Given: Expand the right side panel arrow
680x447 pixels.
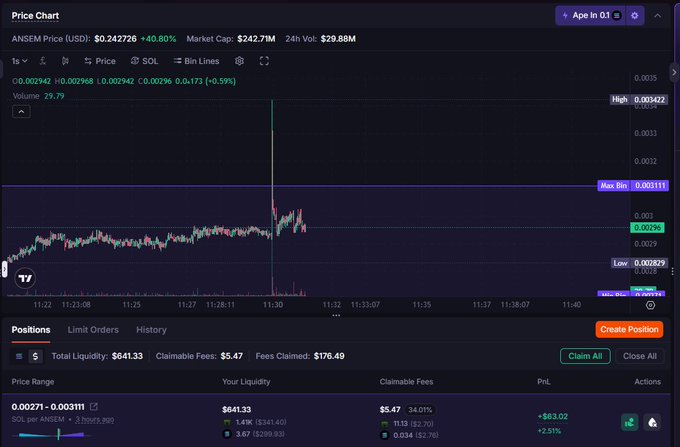Looking at the screenshot, I should pyautogui.click(x=674, y=72).
